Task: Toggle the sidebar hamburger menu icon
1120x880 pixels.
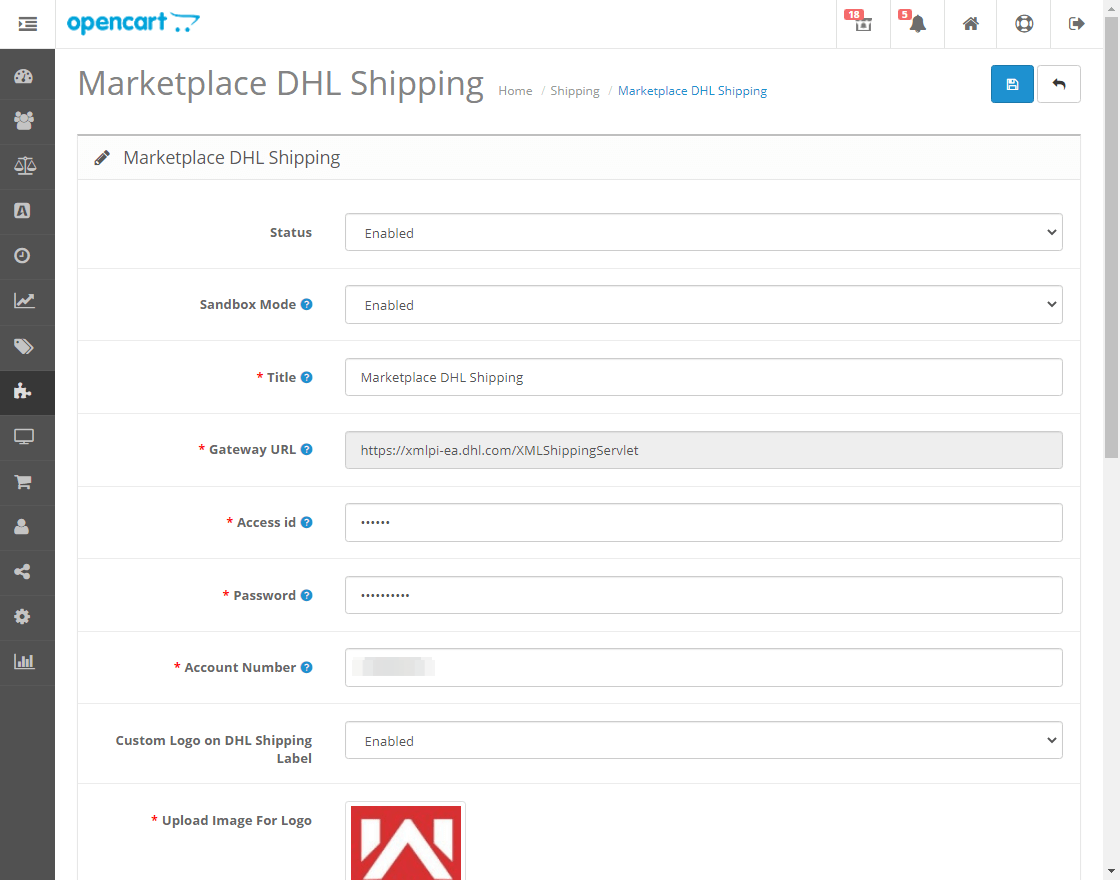Action: pos(27,24)
